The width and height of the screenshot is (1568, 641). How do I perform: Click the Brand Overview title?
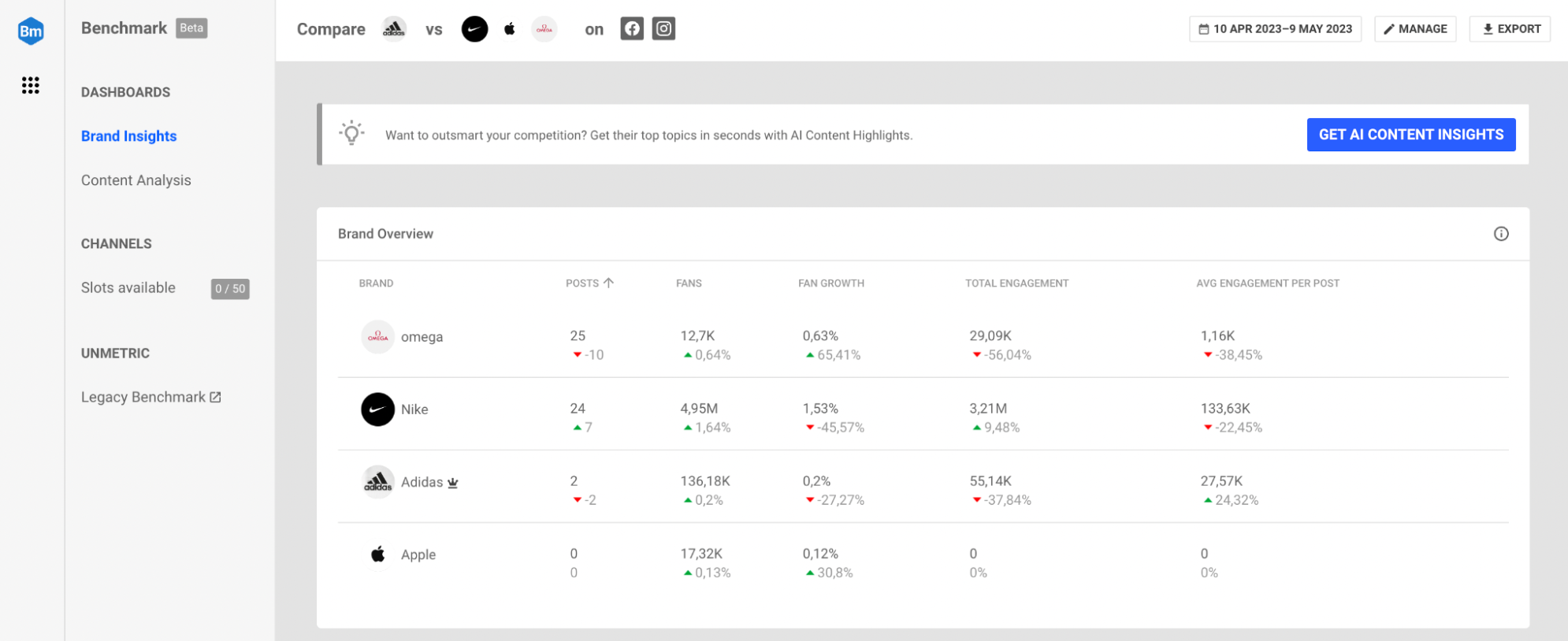point(385,234)
